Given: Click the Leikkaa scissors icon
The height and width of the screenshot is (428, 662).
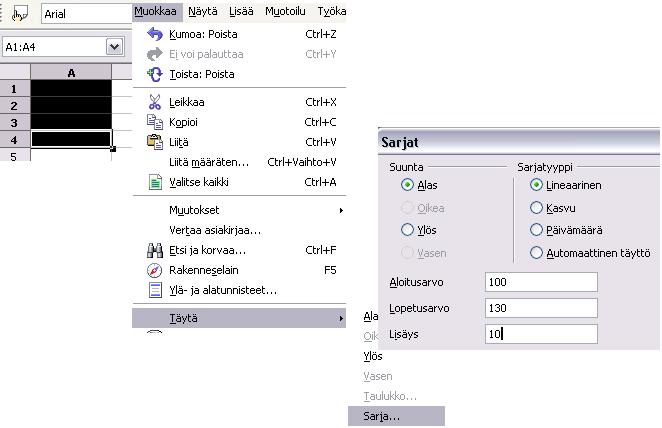Looking at the screenshot, I should 155,102.
